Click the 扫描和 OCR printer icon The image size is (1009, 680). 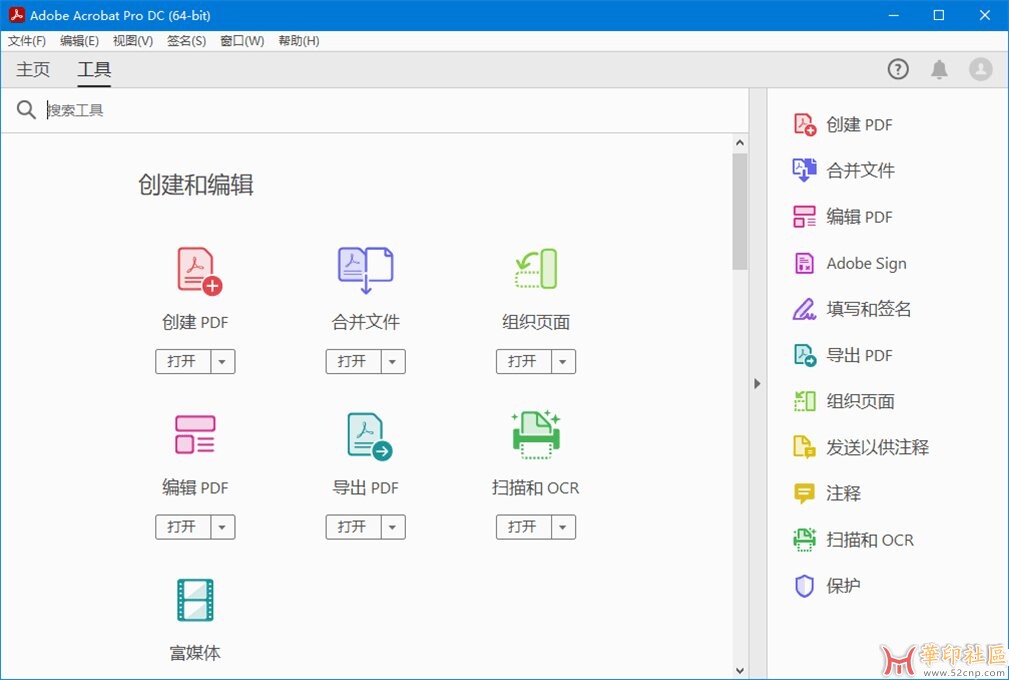536,435
